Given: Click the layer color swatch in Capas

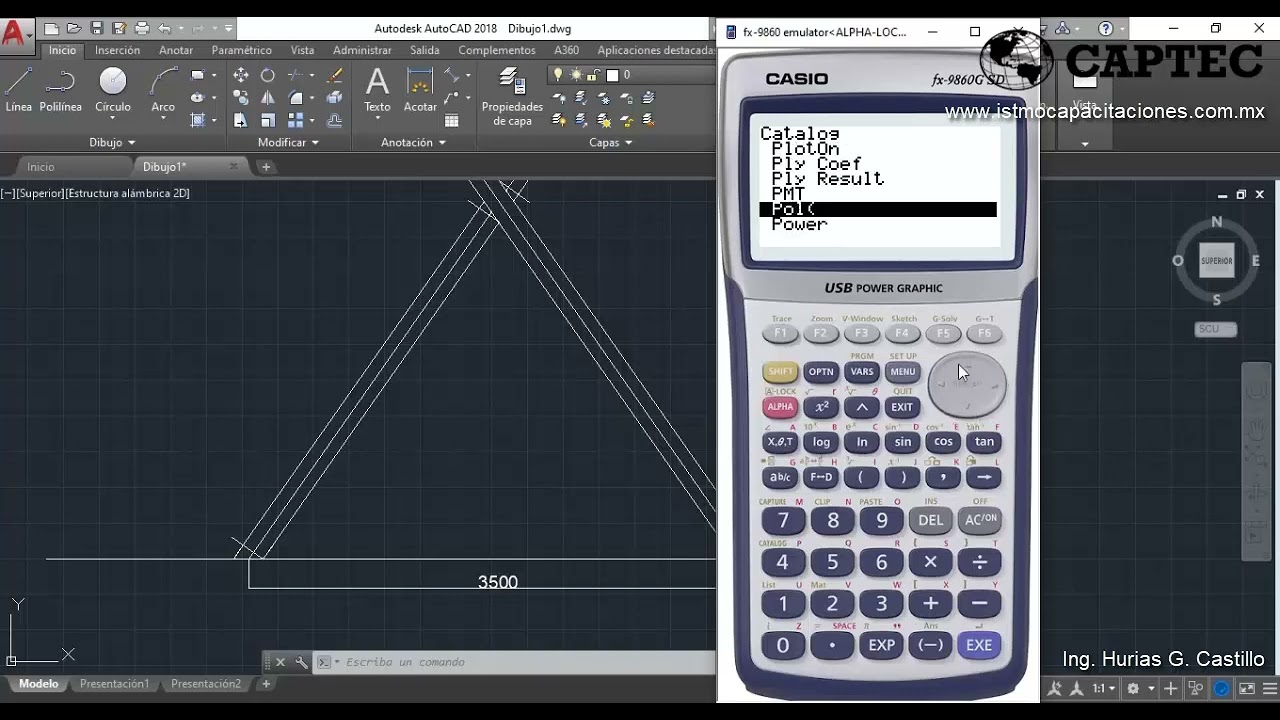Looking at the screenshot, I should (612, 75).
